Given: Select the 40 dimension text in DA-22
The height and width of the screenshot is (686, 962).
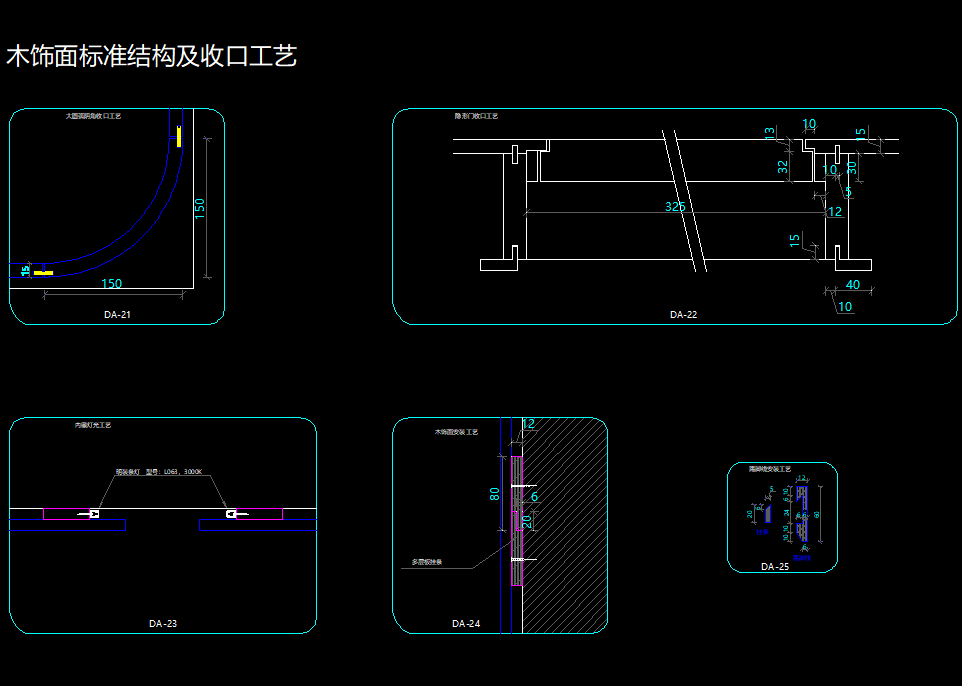Looking at the screenshot, I should pyautogui.click(x=853, y=285).
